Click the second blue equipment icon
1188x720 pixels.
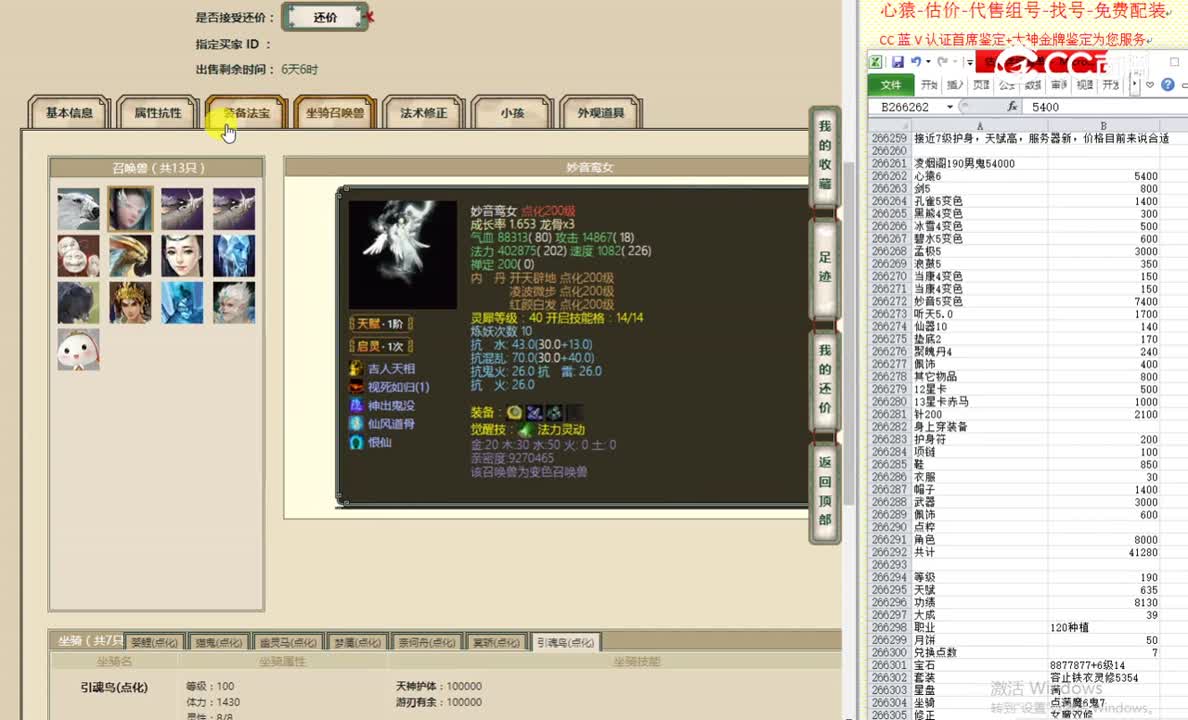click(x=534, y=412)
